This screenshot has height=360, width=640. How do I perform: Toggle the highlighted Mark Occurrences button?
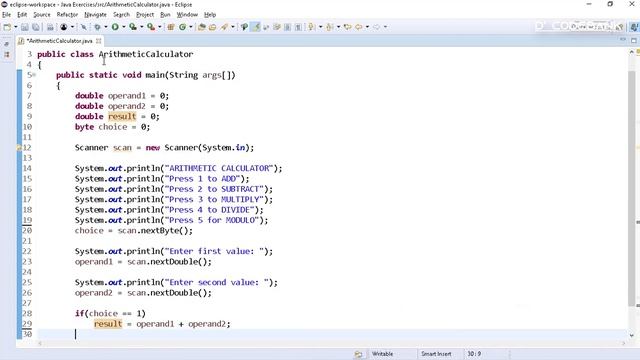pyautogui.click(x=256, y=27)
